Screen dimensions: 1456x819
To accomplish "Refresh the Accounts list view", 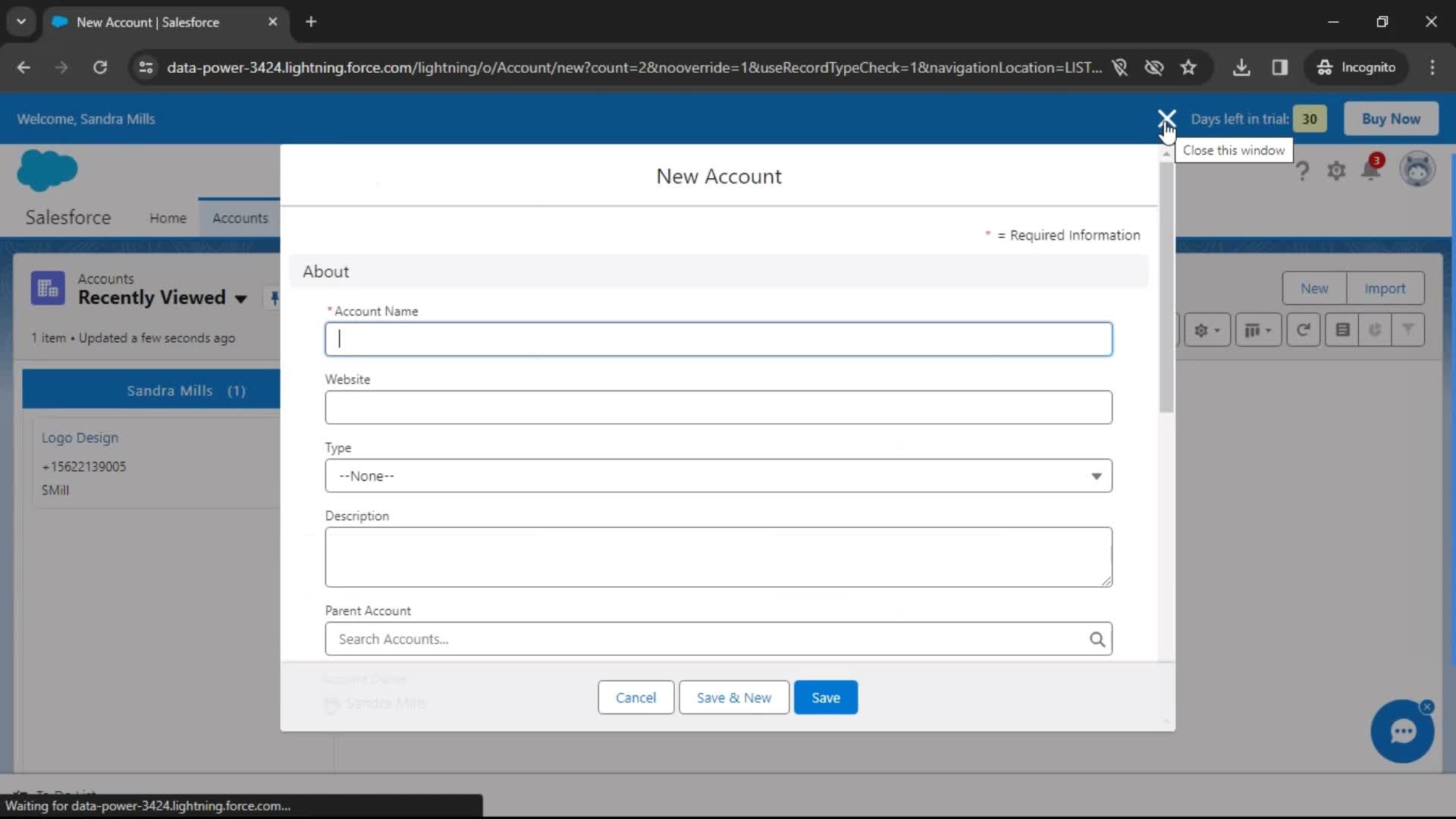I will pos(1304,331).
